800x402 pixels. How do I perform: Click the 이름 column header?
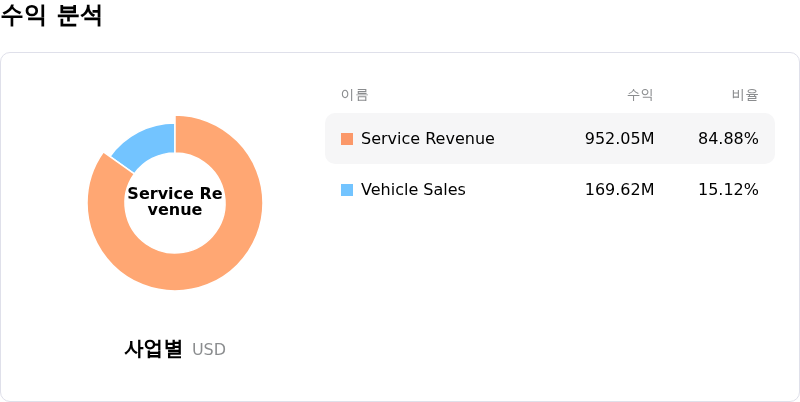(x=355, y=95)
